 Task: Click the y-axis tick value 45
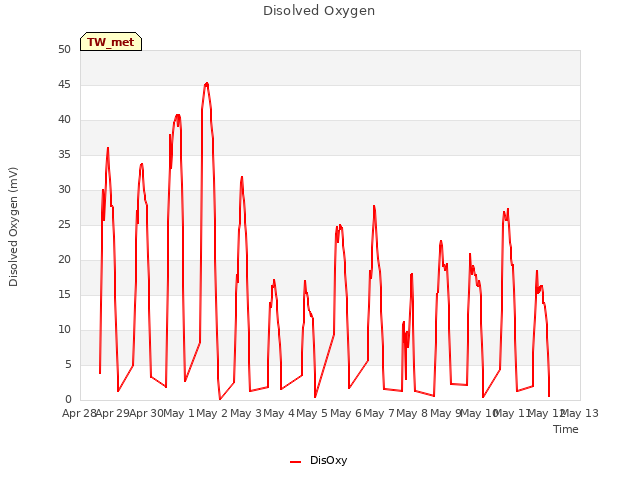pos(64,85)
